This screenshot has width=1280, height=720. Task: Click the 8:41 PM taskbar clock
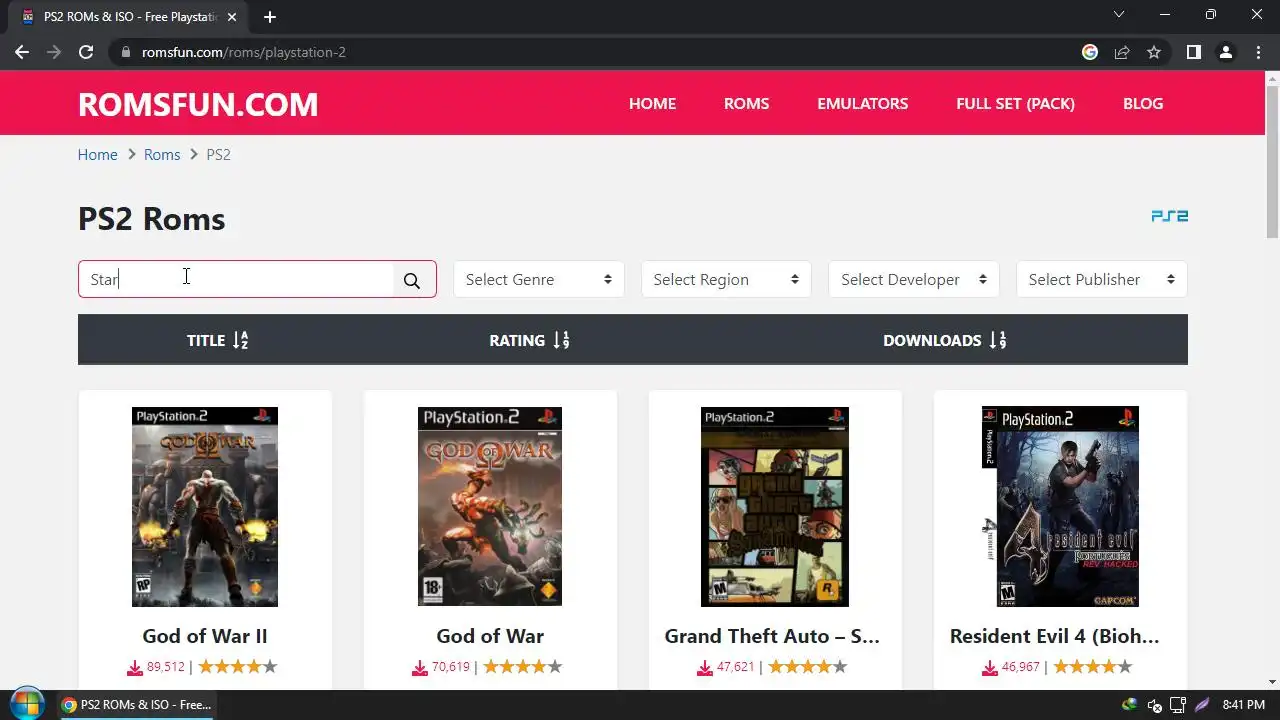(x=1245, y=705)
